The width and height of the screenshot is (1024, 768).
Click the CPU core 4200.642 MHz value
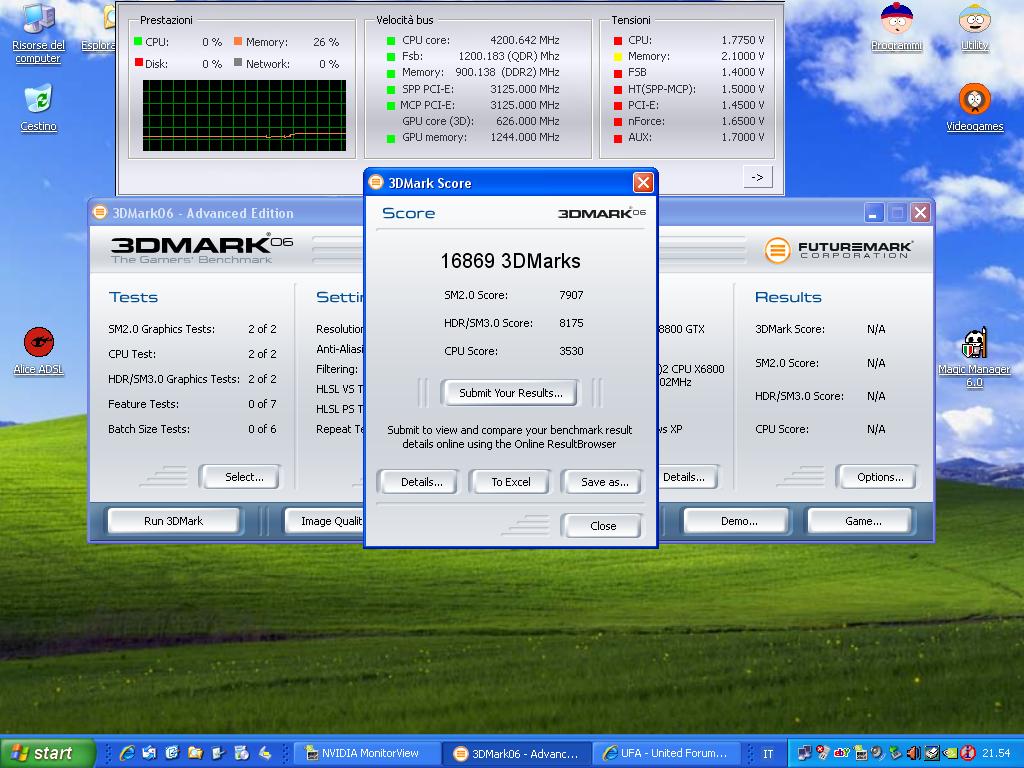(524, 40)
